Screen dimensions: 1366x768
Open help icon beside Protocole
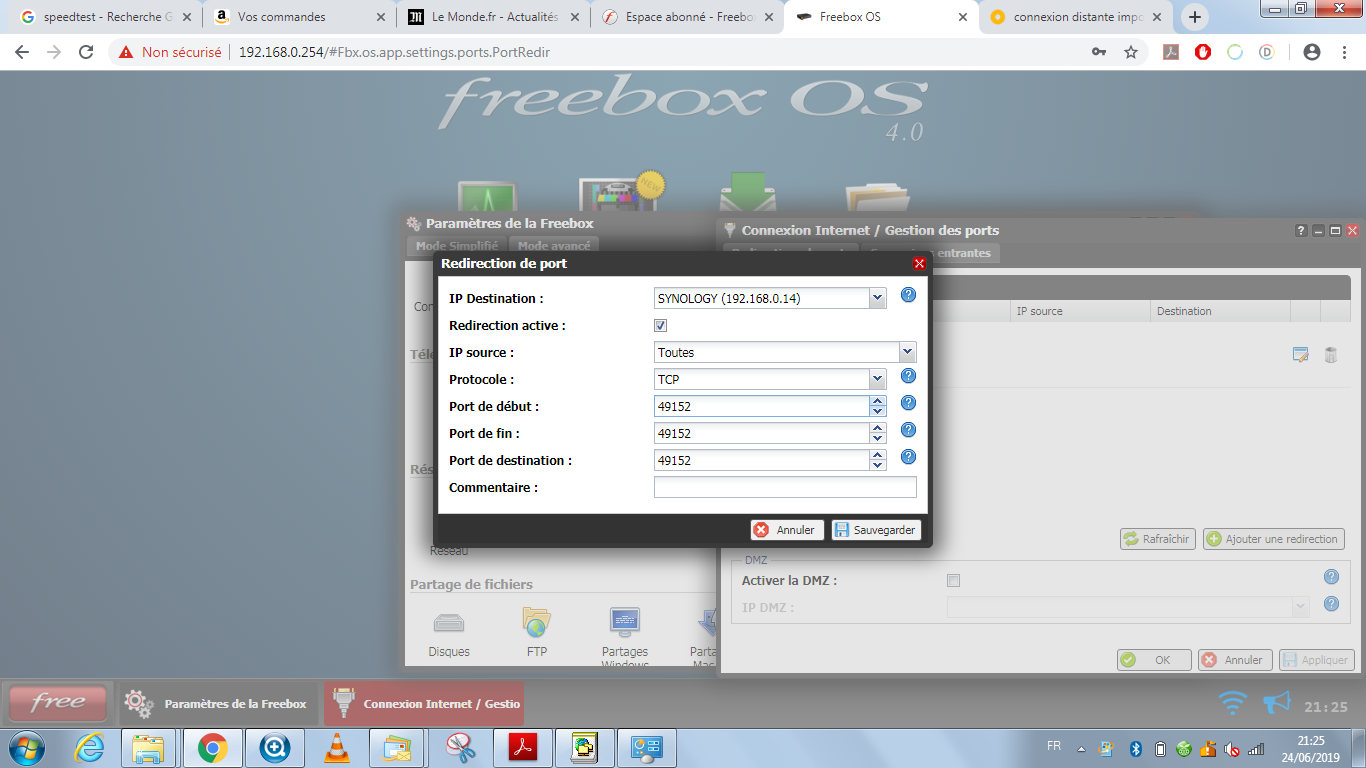coord(908,376)
